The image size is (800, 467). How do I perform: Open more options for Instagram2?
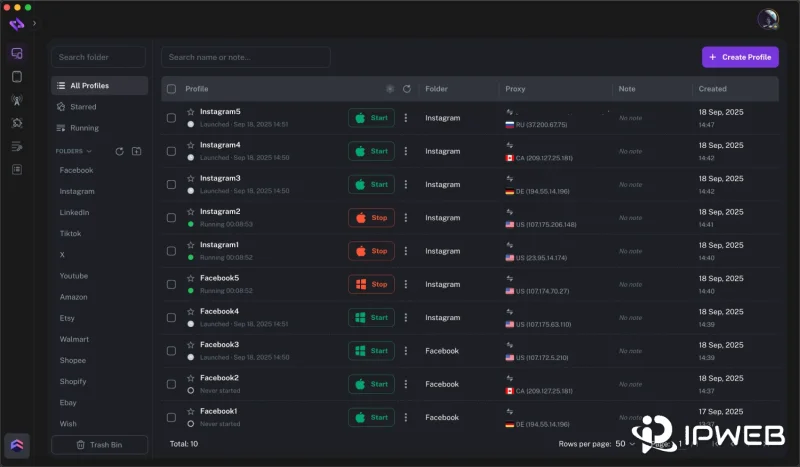pyautogui.click(x=406, y=218)
